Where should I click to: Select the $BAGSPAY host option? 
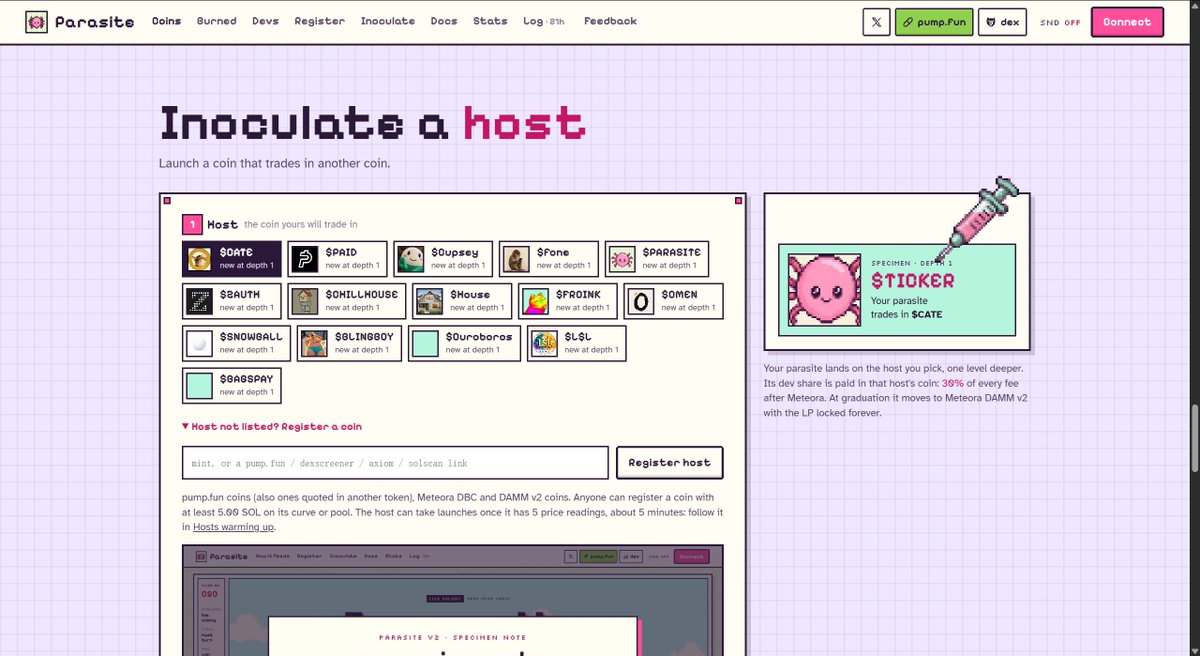[x=232, y=385]
